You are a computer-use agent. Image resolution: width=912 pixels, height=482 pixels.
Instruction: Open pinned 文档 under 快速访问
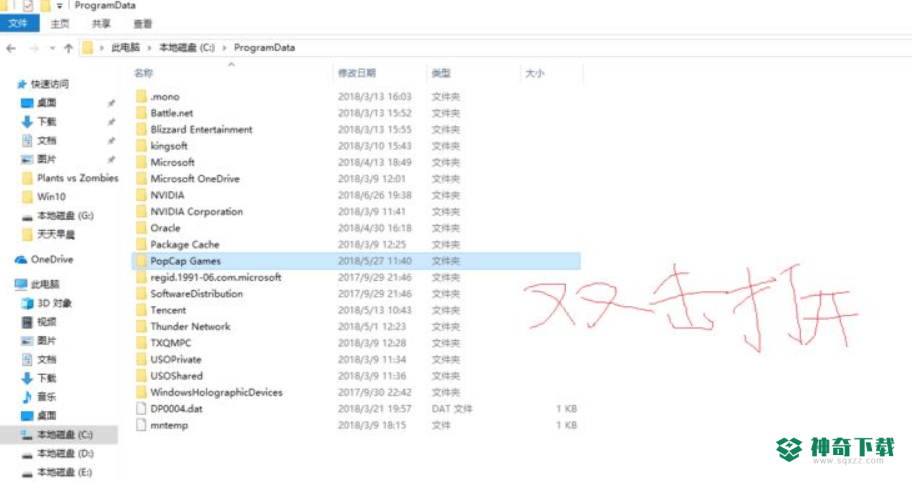(47, 140)
